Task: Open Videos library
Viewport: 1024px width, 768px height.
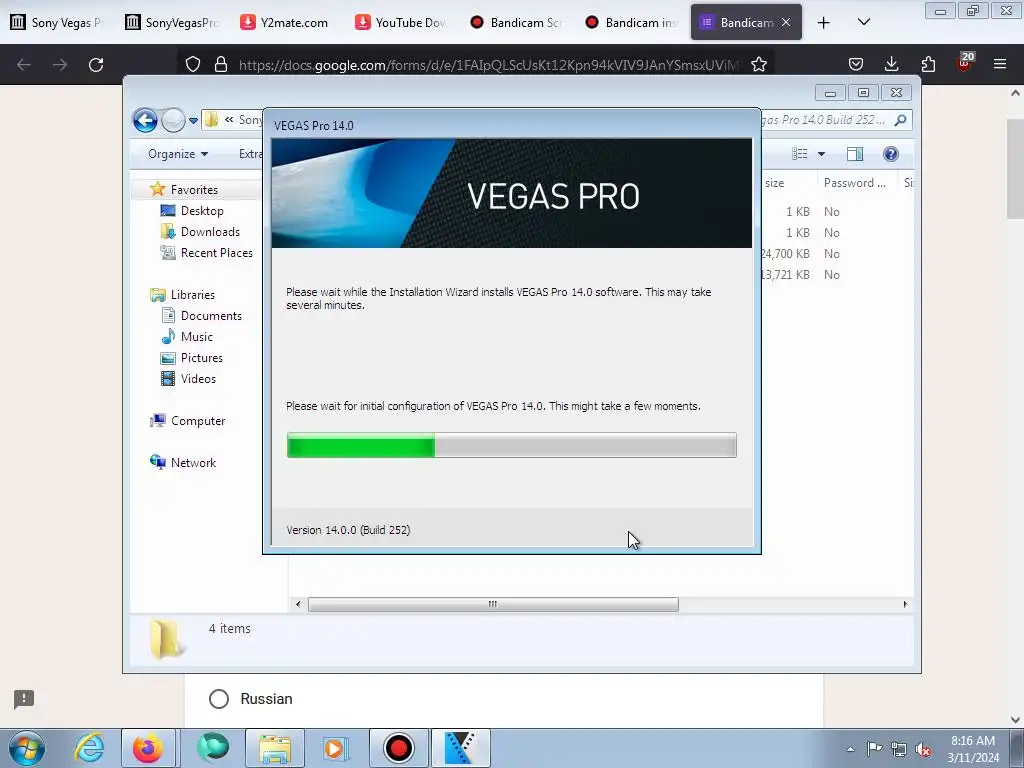Action: pos(198,379)
